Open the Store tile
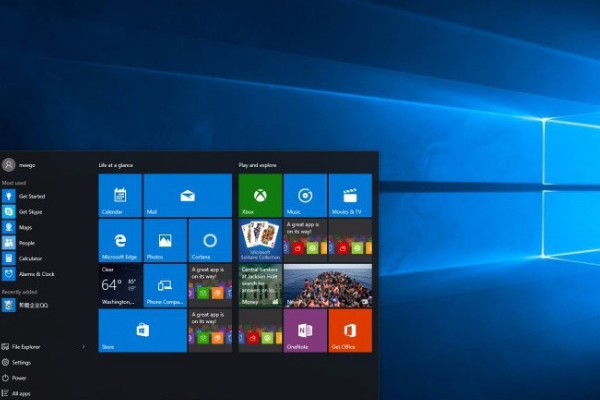Viewport: 600px width, 400px height. pyautogui.click(x=143, y=331)
